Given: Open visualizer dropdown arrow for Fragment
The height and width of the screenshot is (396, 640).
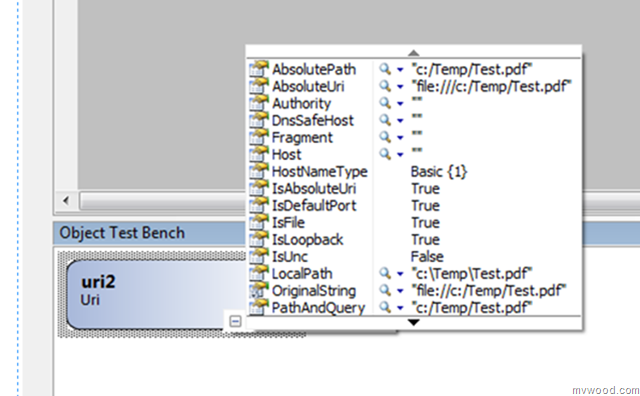Looking at the screenshot, I should pos(400,138).
